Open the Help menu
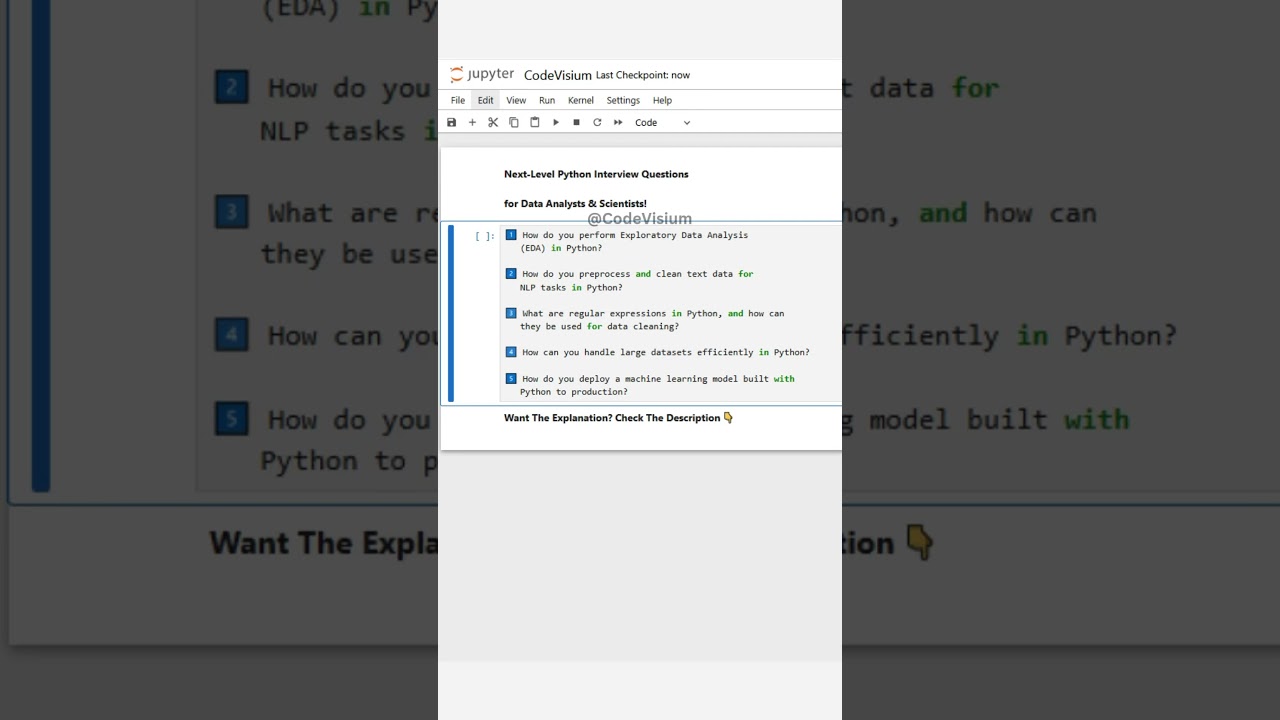 662,100
